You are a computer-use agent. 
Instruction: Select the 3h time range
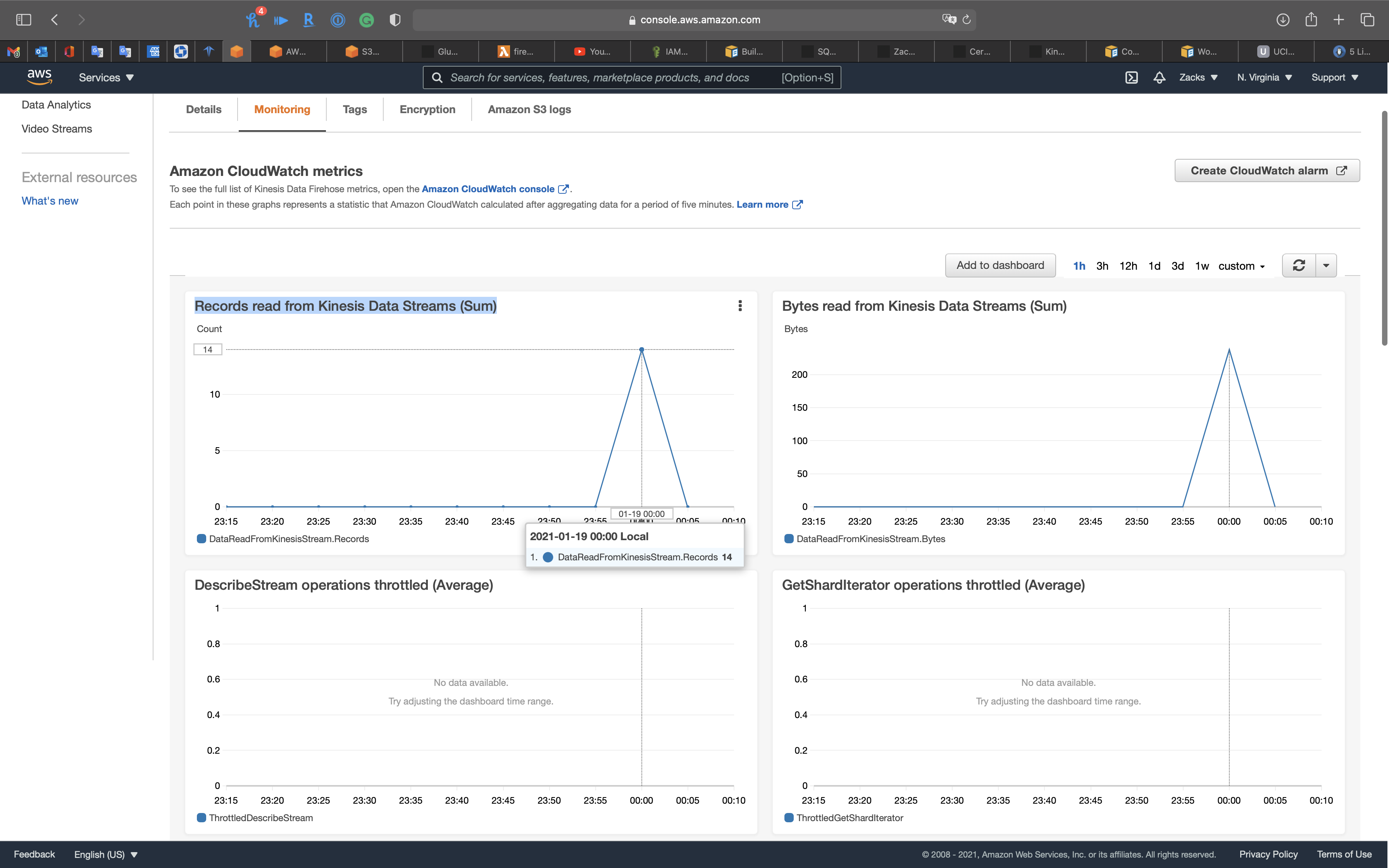pyautogui.click(x=1102, y=266)
